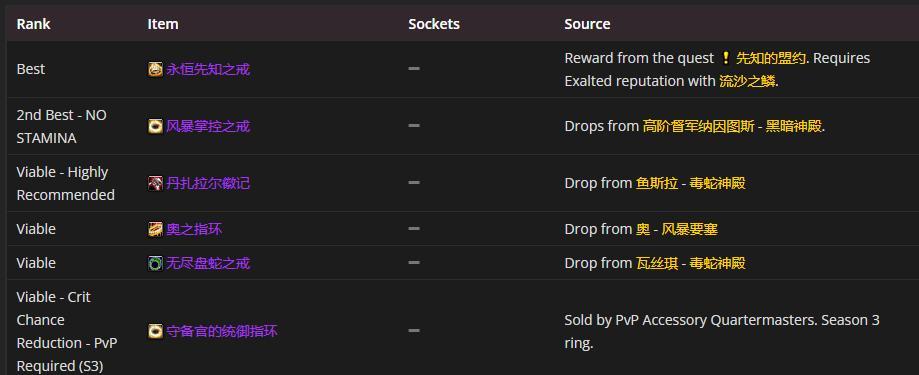Open the 守备官的统御指环 item link
919x375 pixels.
pos(222,332)
